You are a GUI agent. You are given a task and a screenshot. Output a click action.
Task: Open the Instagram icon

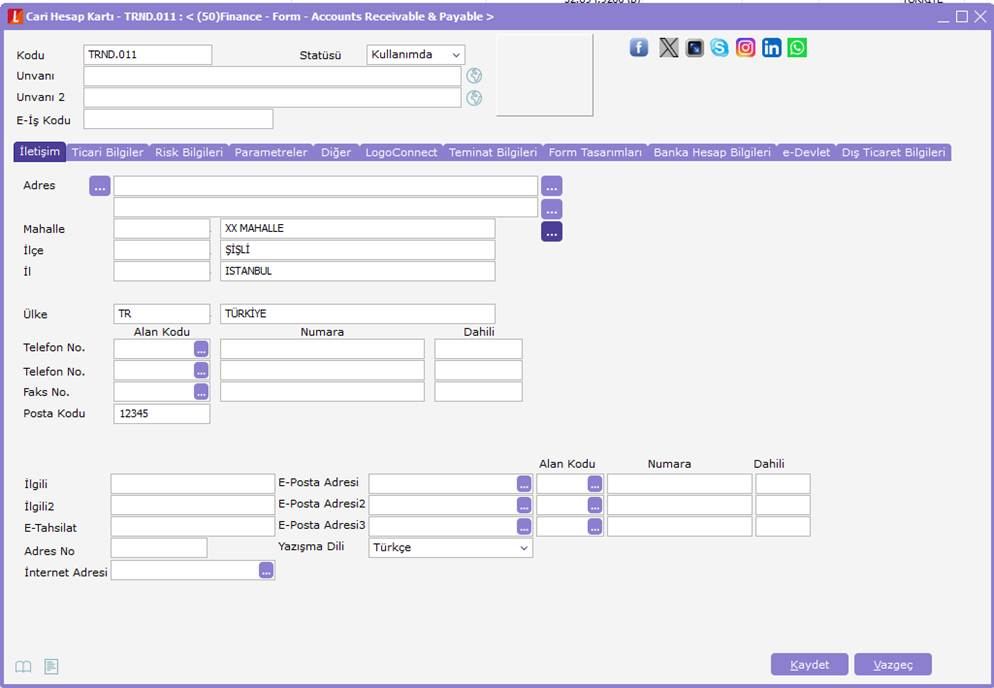[746, 48]
